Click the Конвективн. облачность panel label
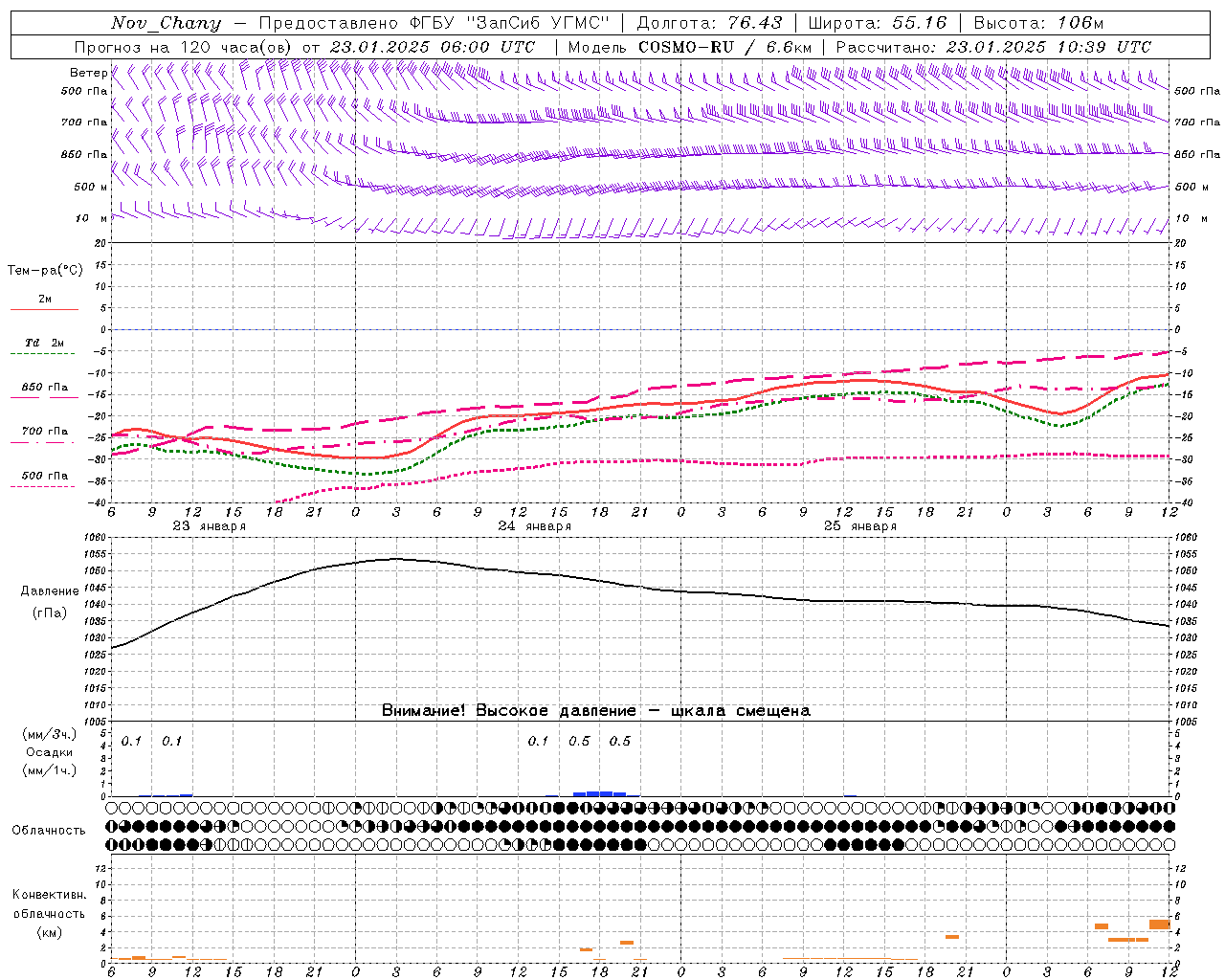The width and height of the screenshot is (1225, 980). coord(49,904)
